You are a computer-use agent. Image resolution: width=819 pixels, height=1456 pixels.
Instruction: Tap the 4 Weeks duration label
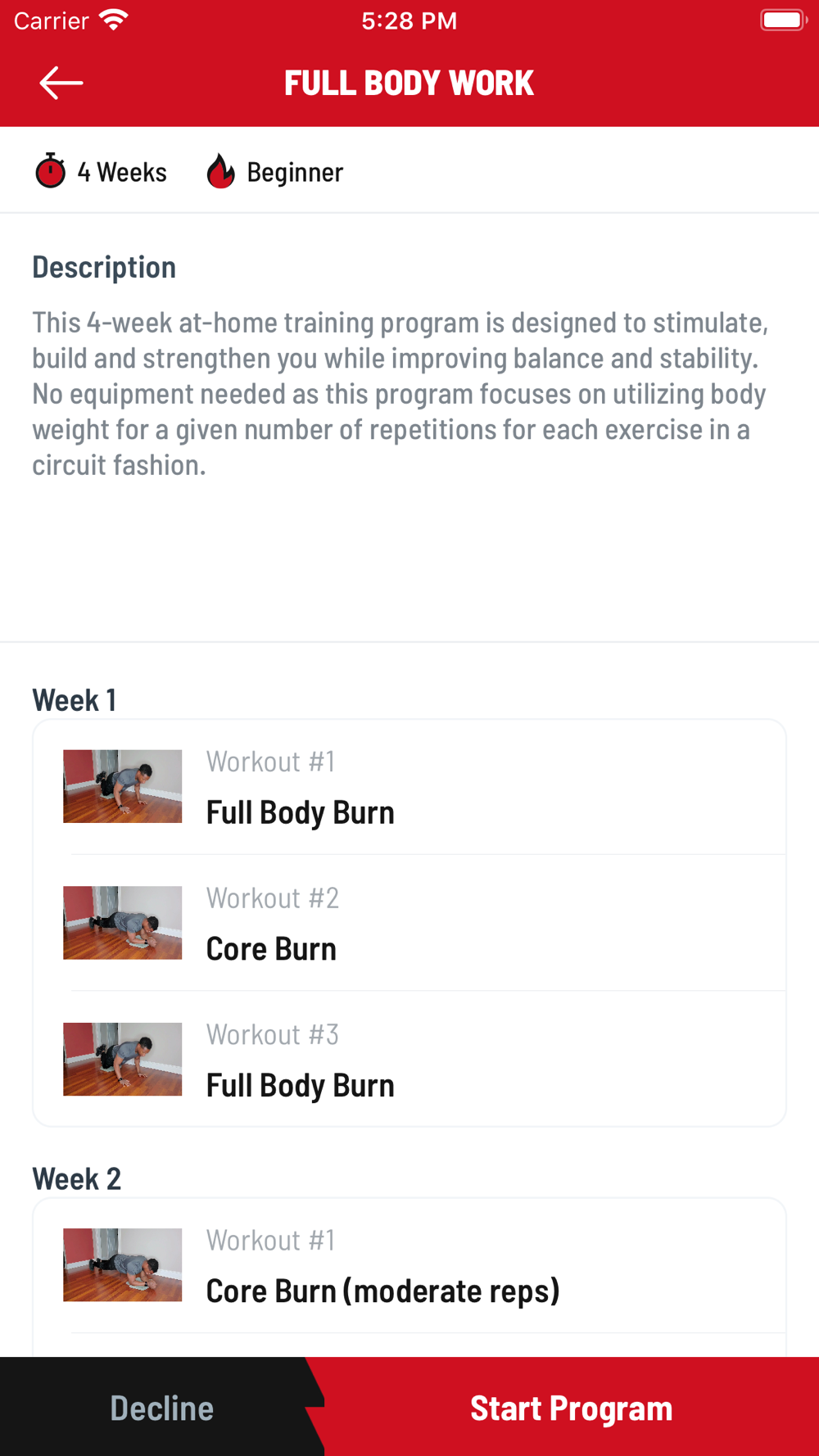coord(122,172)
